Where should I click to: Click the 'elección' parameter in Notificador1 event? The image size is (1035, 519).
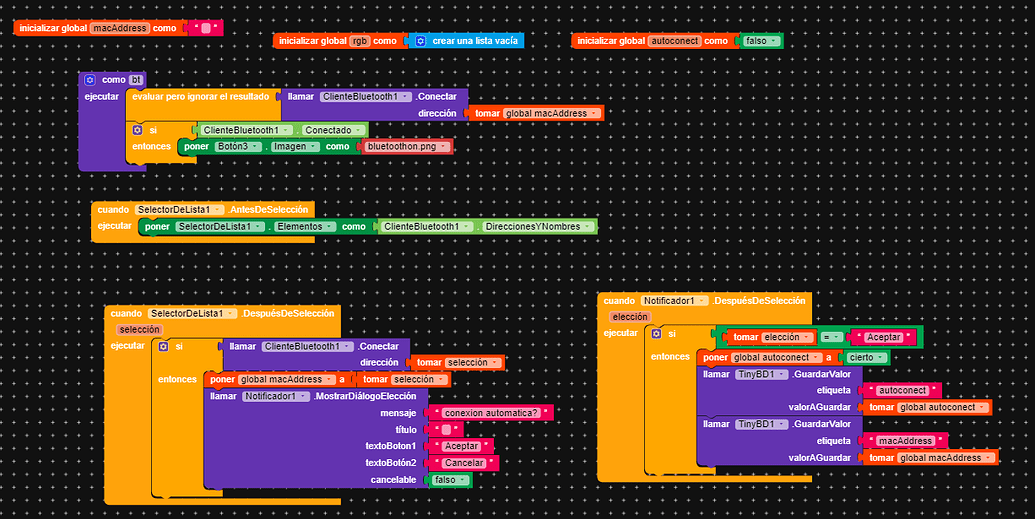point(630,317)
